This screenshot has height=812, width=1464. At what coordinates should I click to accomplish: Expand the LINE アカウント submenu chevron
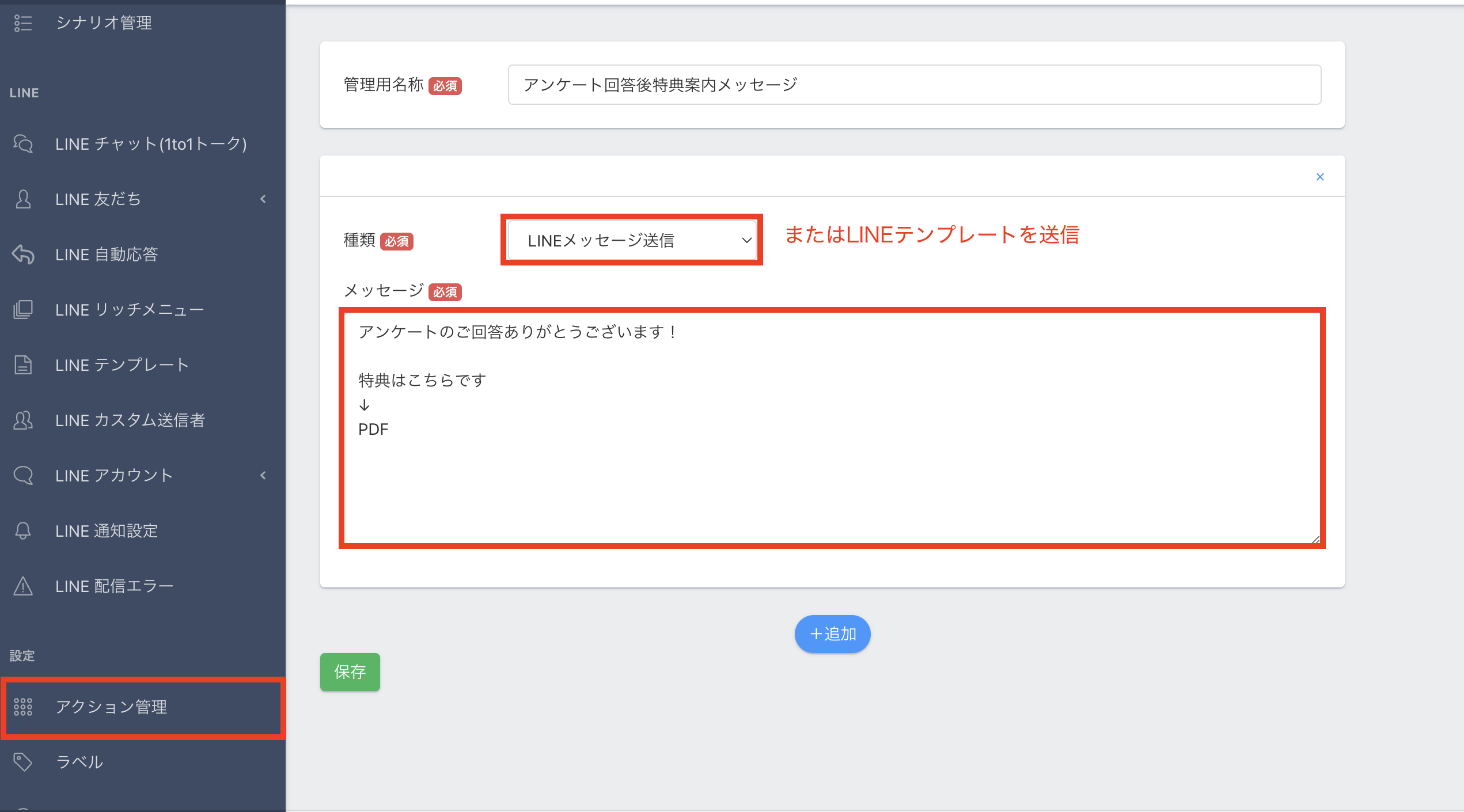point(263,475)
